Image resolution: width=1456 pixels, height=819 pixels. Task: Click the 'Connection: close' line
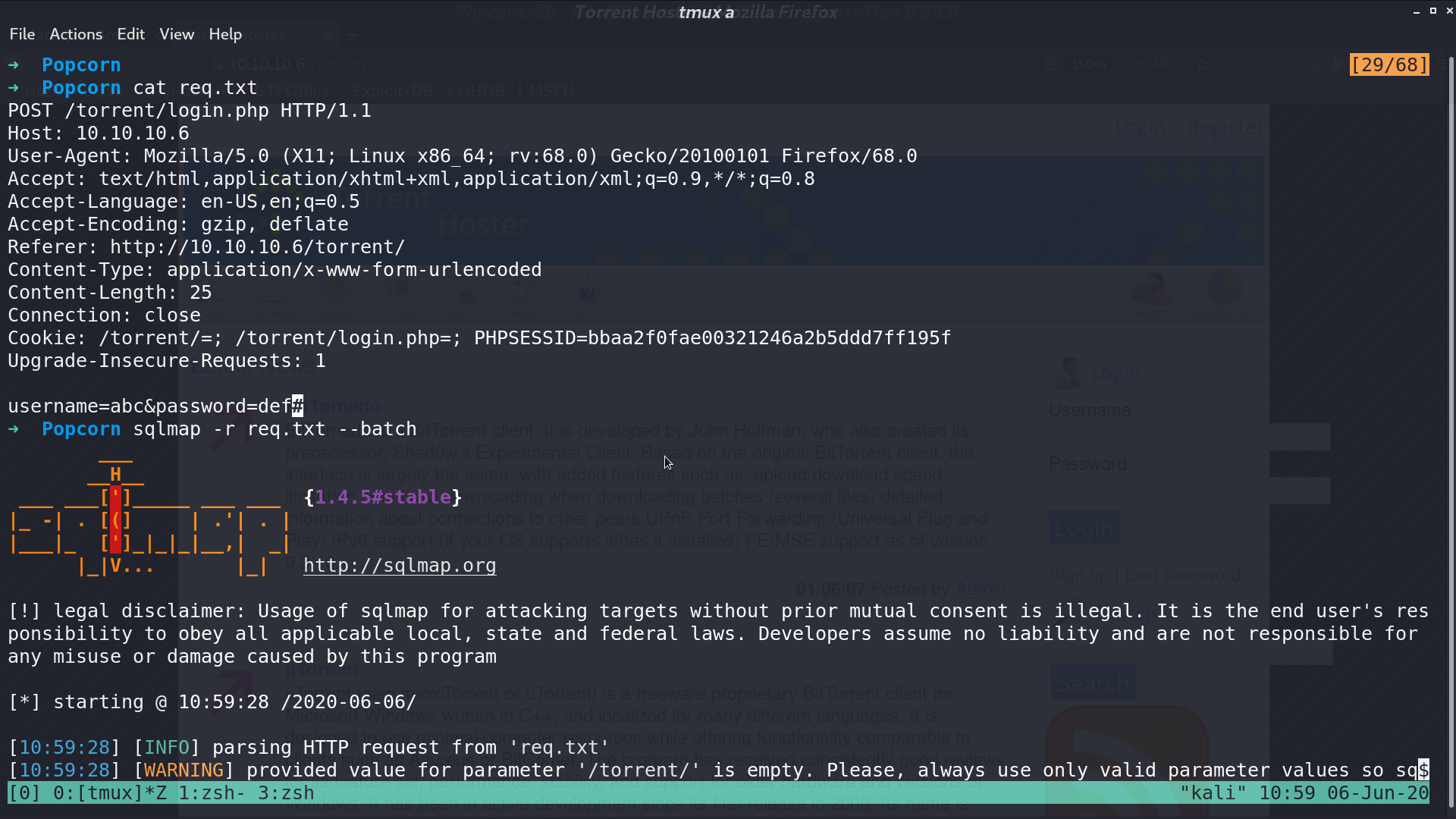click(x=104, y=315)
